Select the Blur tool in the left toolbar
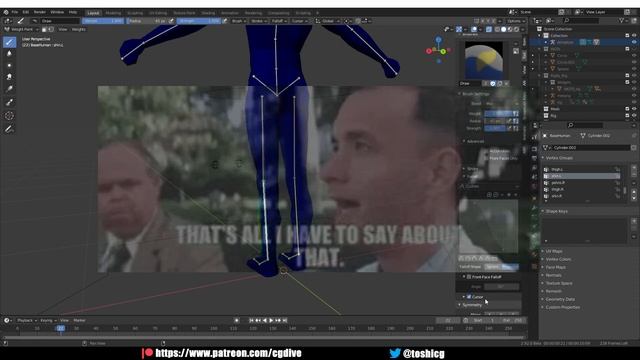The image size is (640, 360). point(9,53)
